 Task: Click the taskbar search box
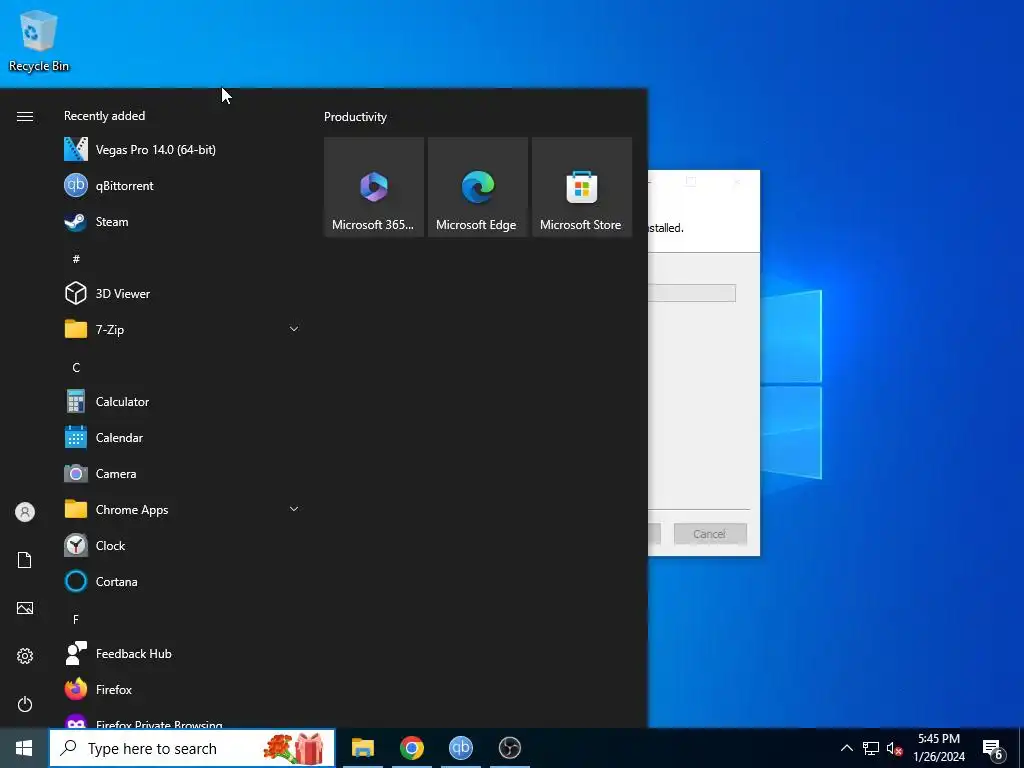[x=192, y=748]
